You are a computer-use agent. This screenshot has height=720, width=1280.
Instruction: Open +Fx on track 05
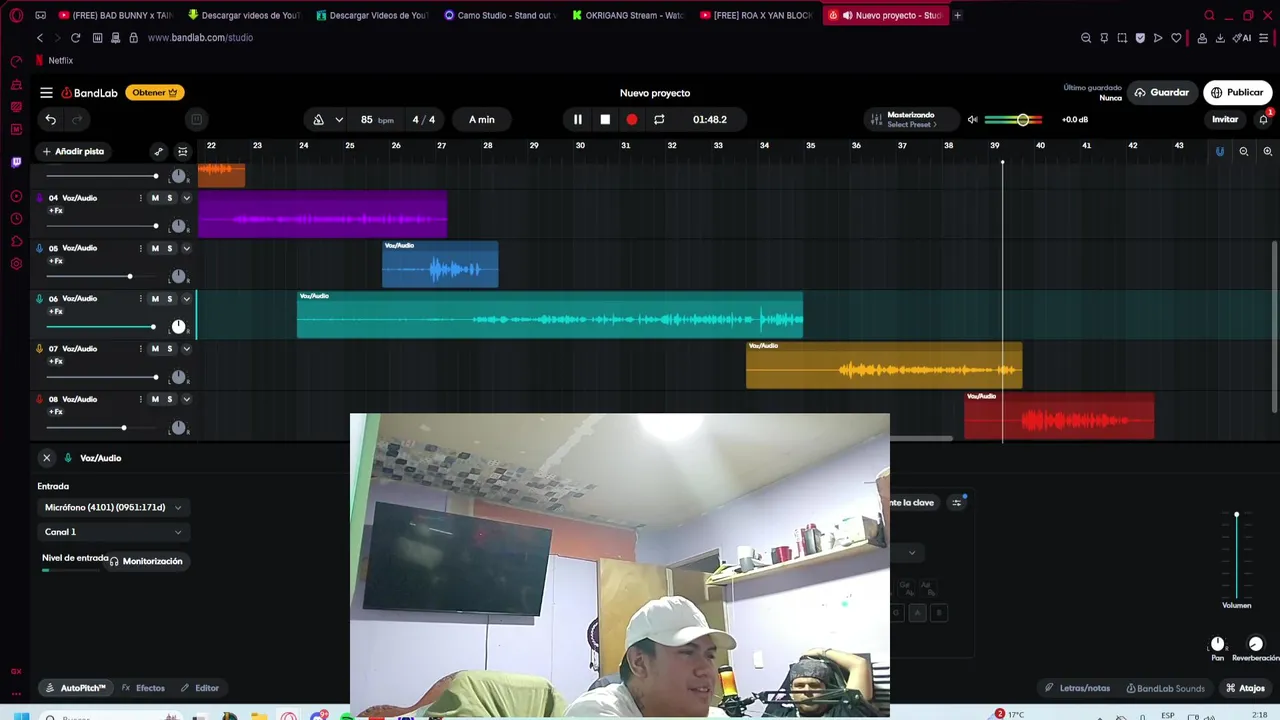point(56,261)
